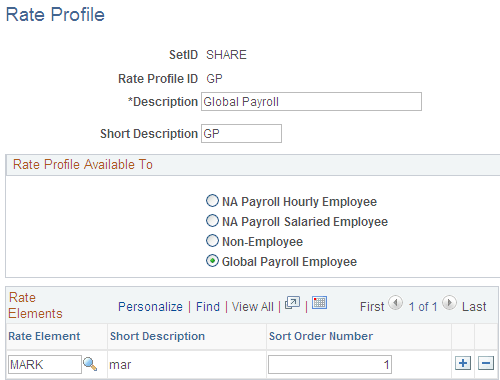Open Personalize grid link
500x380 pixels.
coord(150,307)
